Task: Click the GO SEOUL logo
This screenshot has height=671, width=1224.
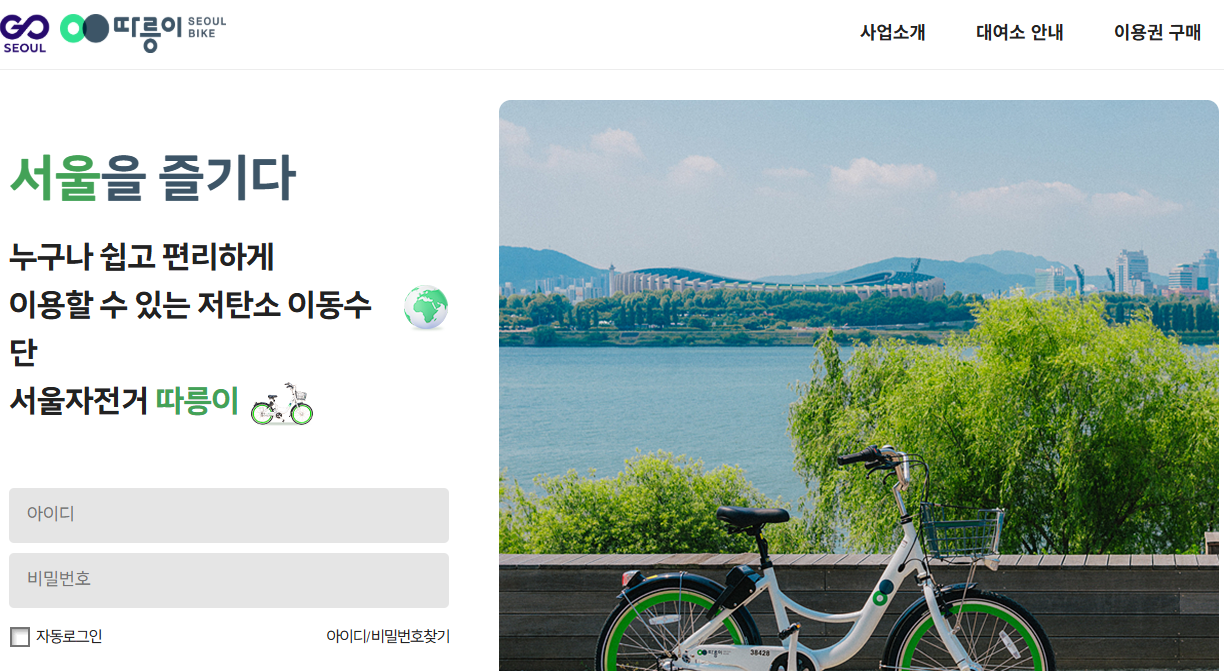Action: (24, 33)
